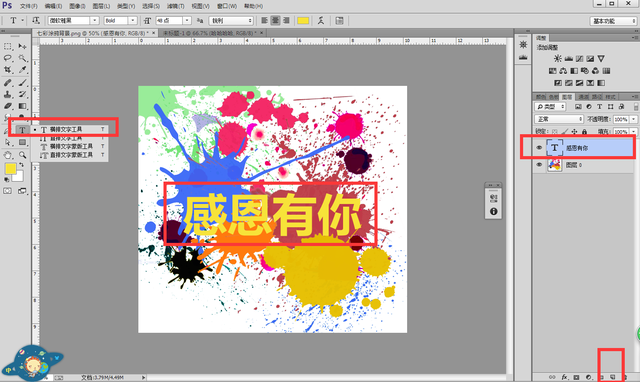Add Channel Mixer adjustment
The width and height of the screenshot is (640, 382).
(596, 71)
